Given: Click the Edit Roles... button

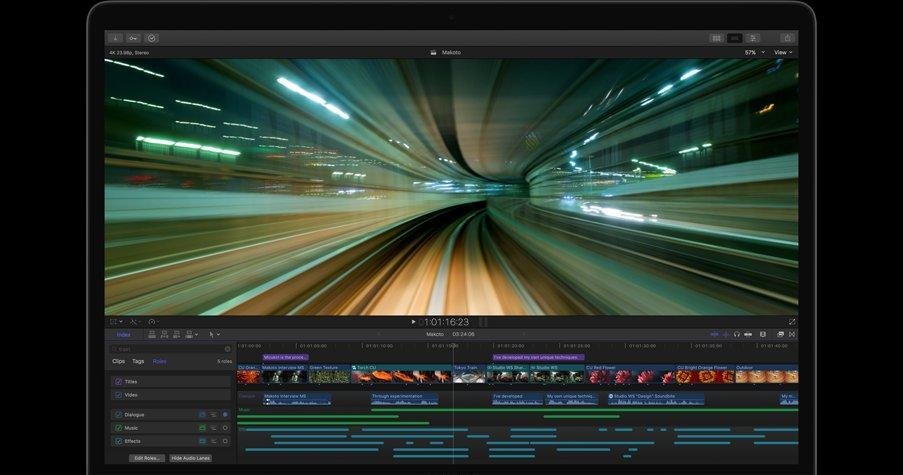Looking at the screenshot, I should 147,458.
